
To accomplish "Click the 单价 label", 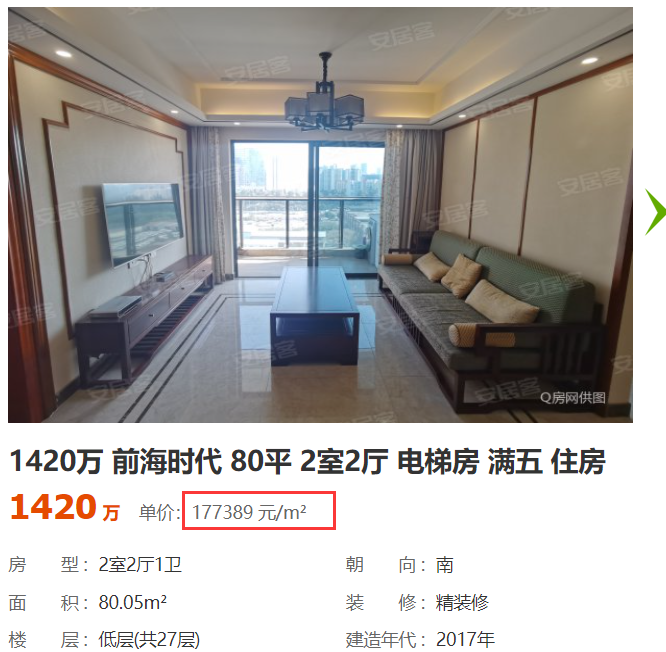I will (159, 512).
